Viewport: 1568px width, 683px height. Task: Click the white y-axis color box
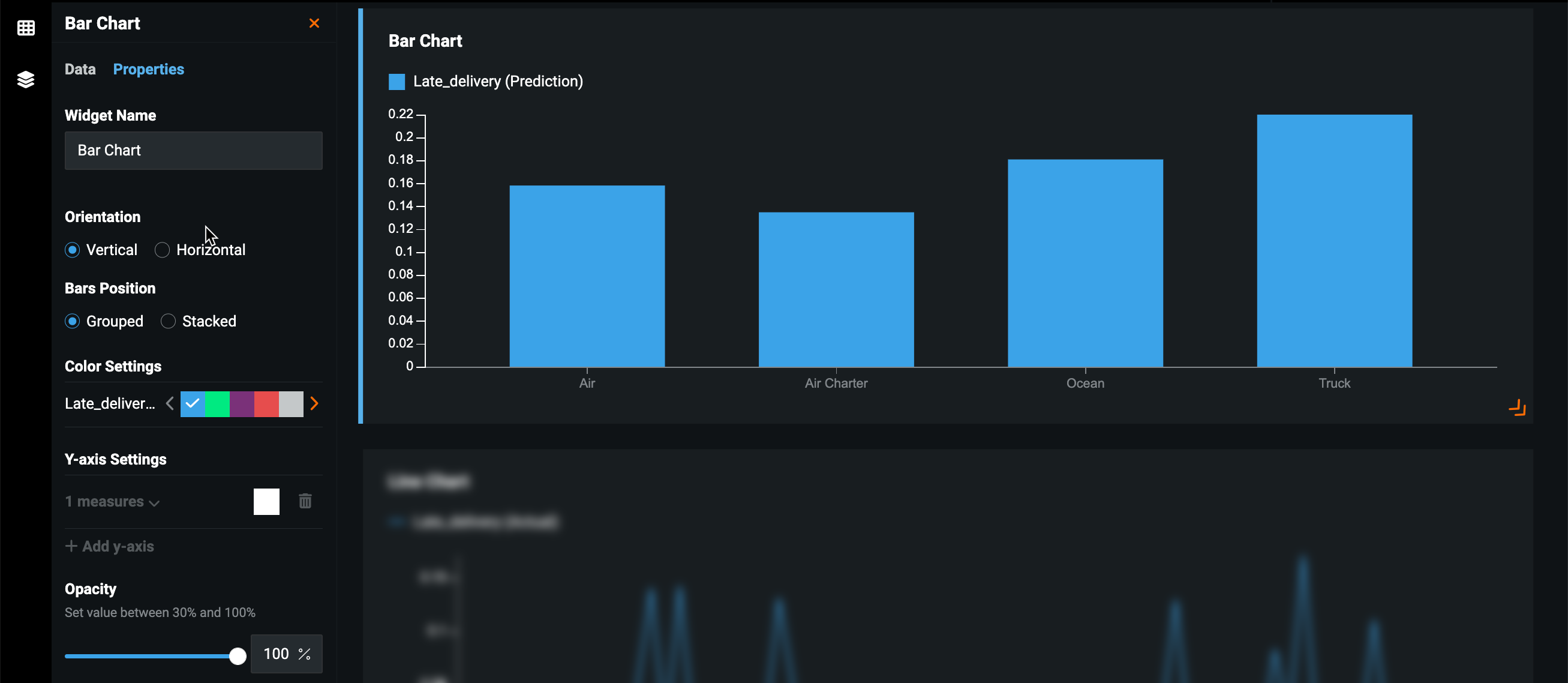click(266, 501)
